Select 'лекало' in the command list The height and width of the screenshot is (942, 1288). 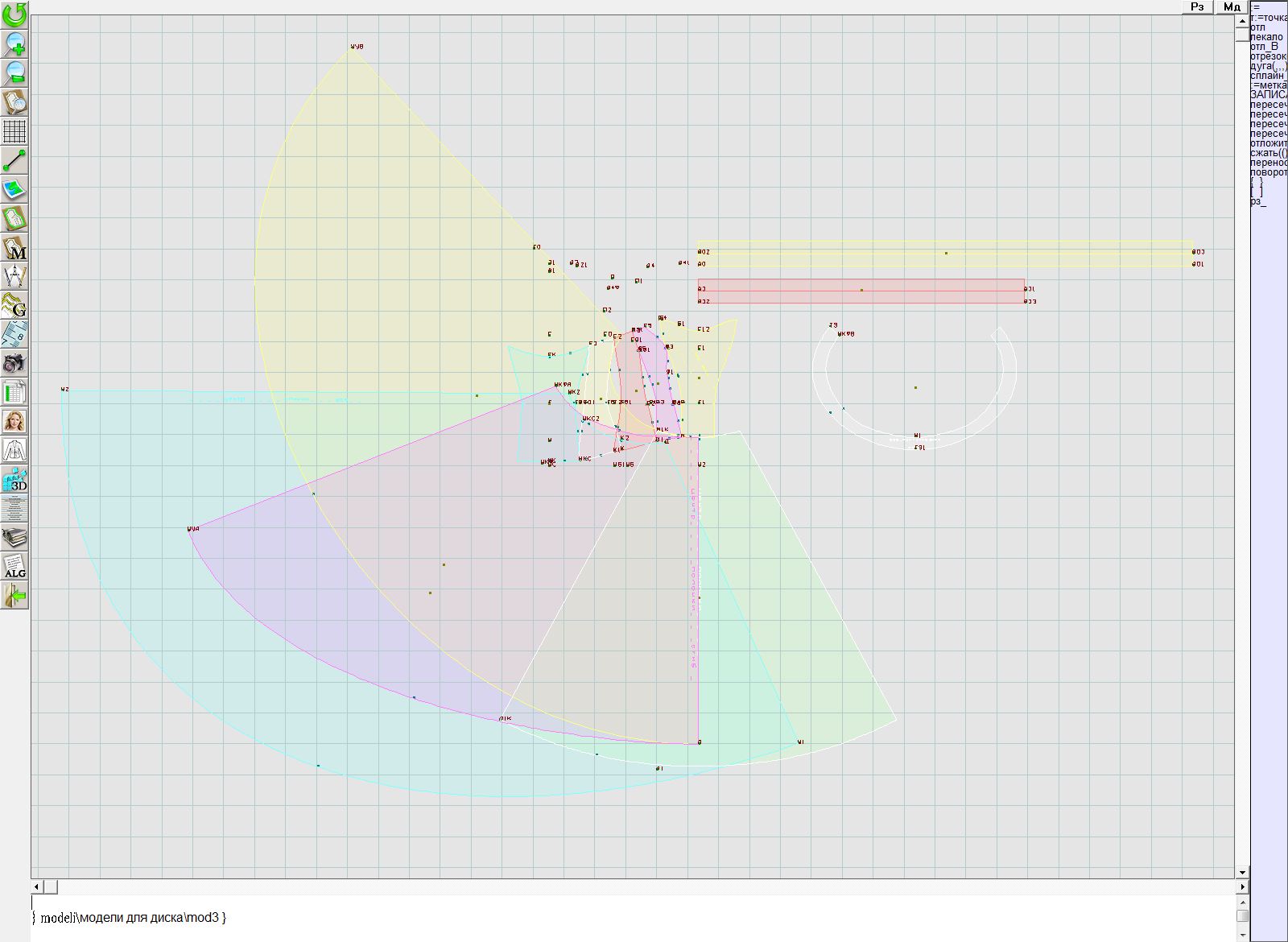coord(1266,37)
